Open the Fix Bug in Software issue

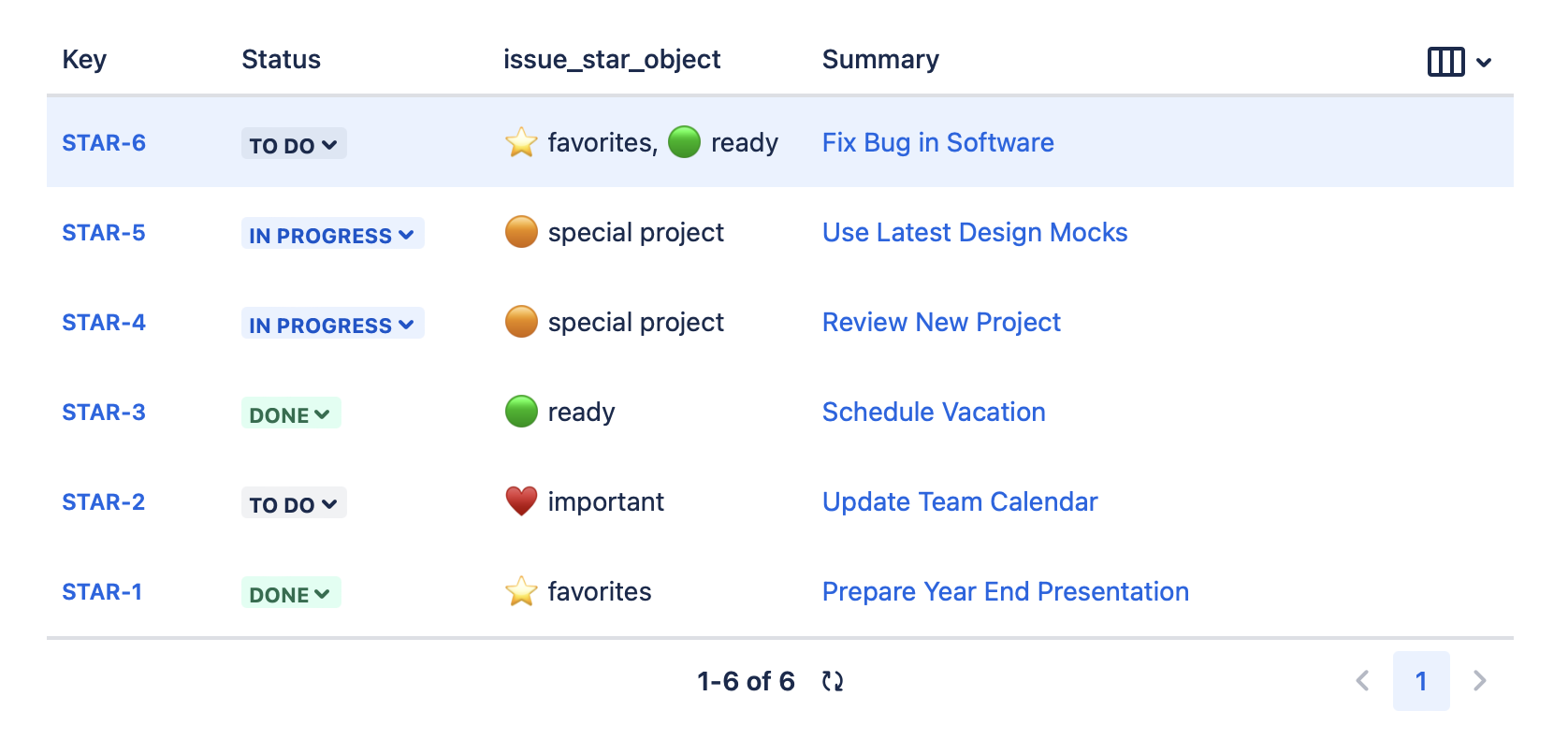pos(937,143)
